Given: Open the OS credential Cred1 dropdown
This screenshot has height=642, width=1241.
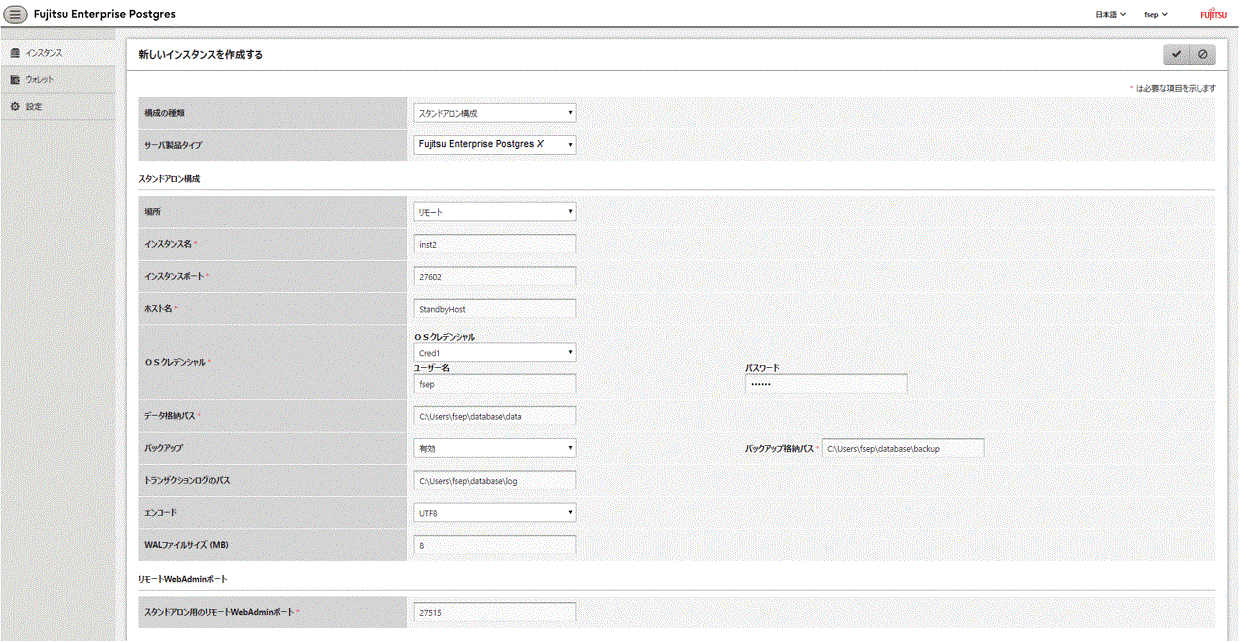Looking at the screenshot, I should pyautogui.click(x=495, y=352).
